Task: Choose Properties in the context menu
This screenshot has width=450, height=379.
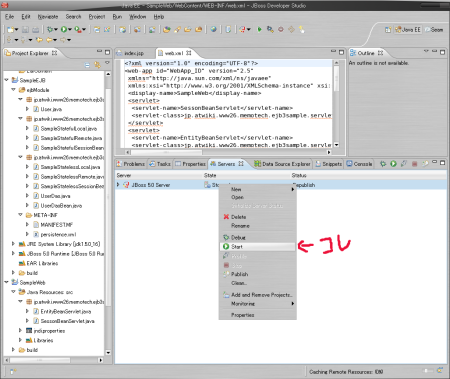Action: 258,315
